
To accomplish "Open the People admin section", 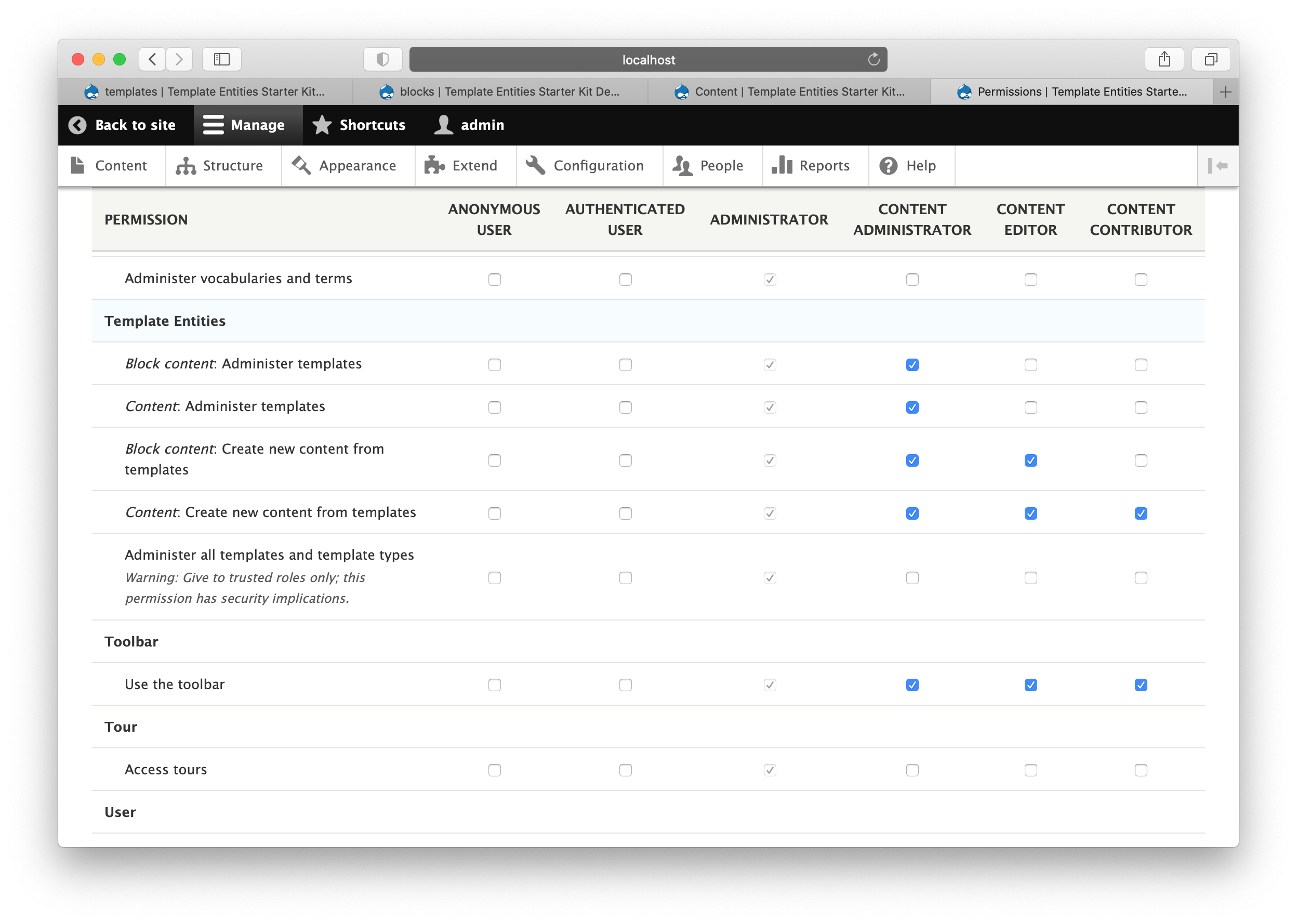I will pos(712,166).
